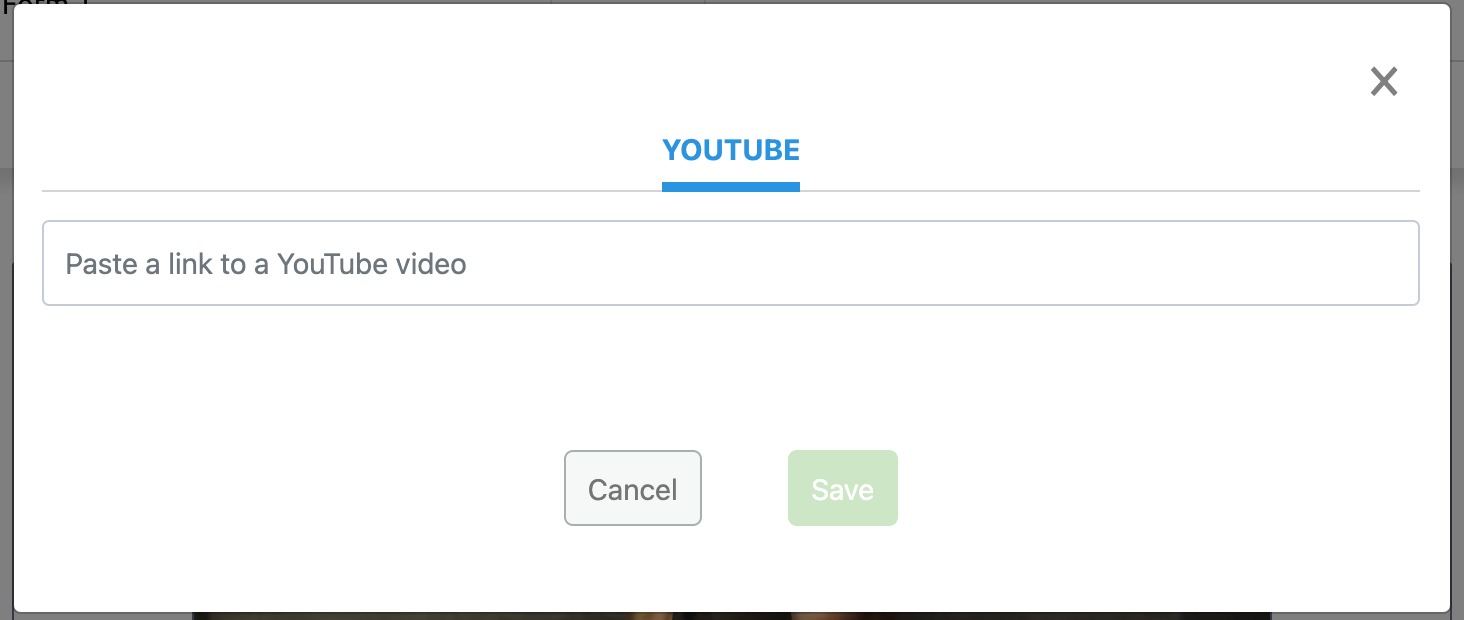The image size is (1464, 620).
Task: Select the 'Paste a link to a YouTube video' box
Action: coord(730,263)
